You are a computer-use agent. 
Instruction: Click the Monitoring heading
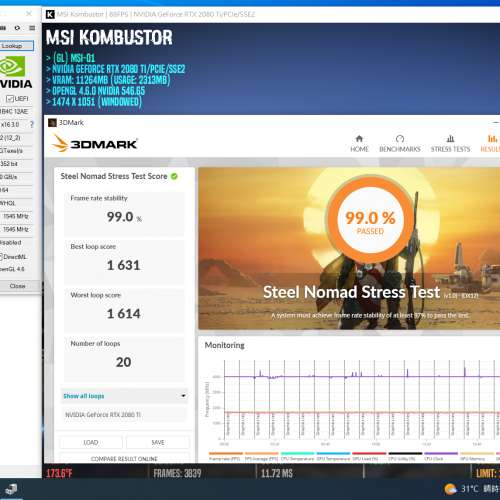tap(224, 345)
